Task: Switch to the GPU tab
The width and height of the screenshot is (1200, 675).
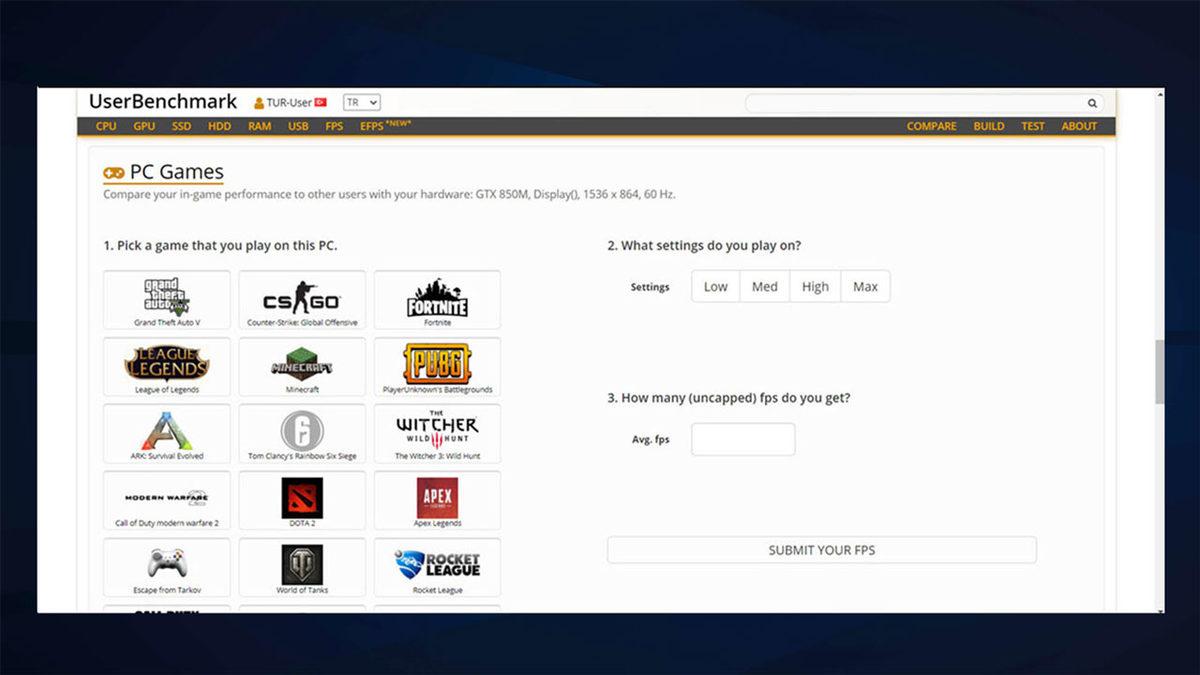Action: point(143,126)
